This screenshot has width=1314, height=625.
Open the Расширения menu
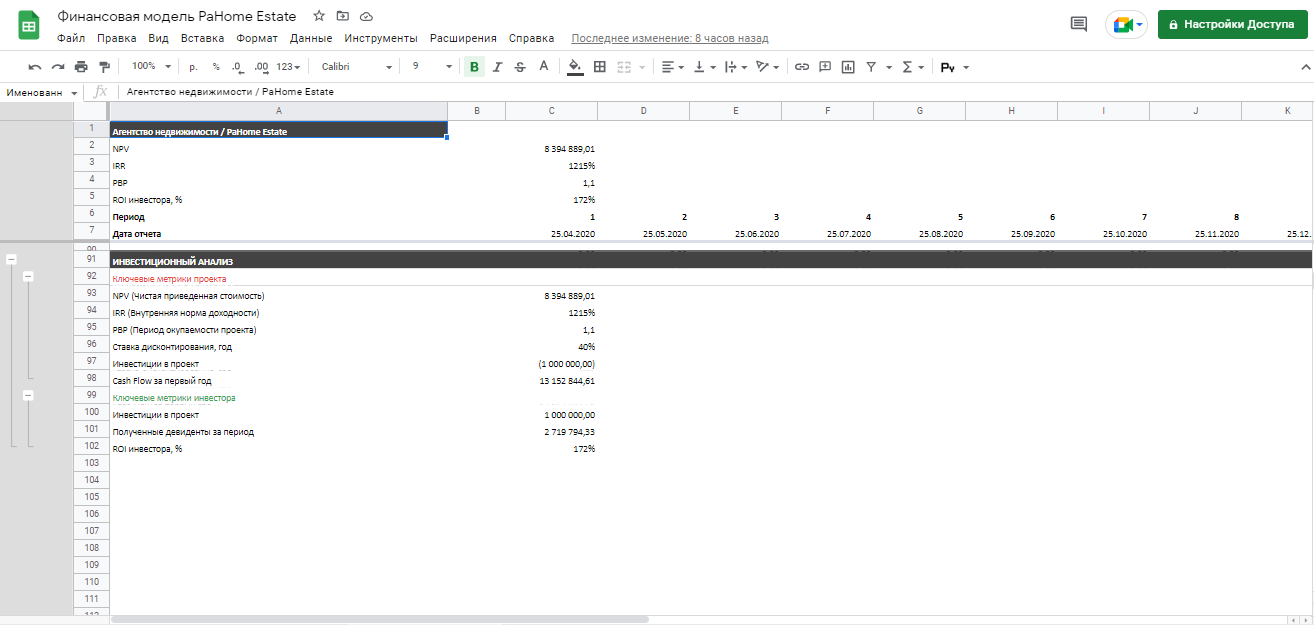click(463, 38)
